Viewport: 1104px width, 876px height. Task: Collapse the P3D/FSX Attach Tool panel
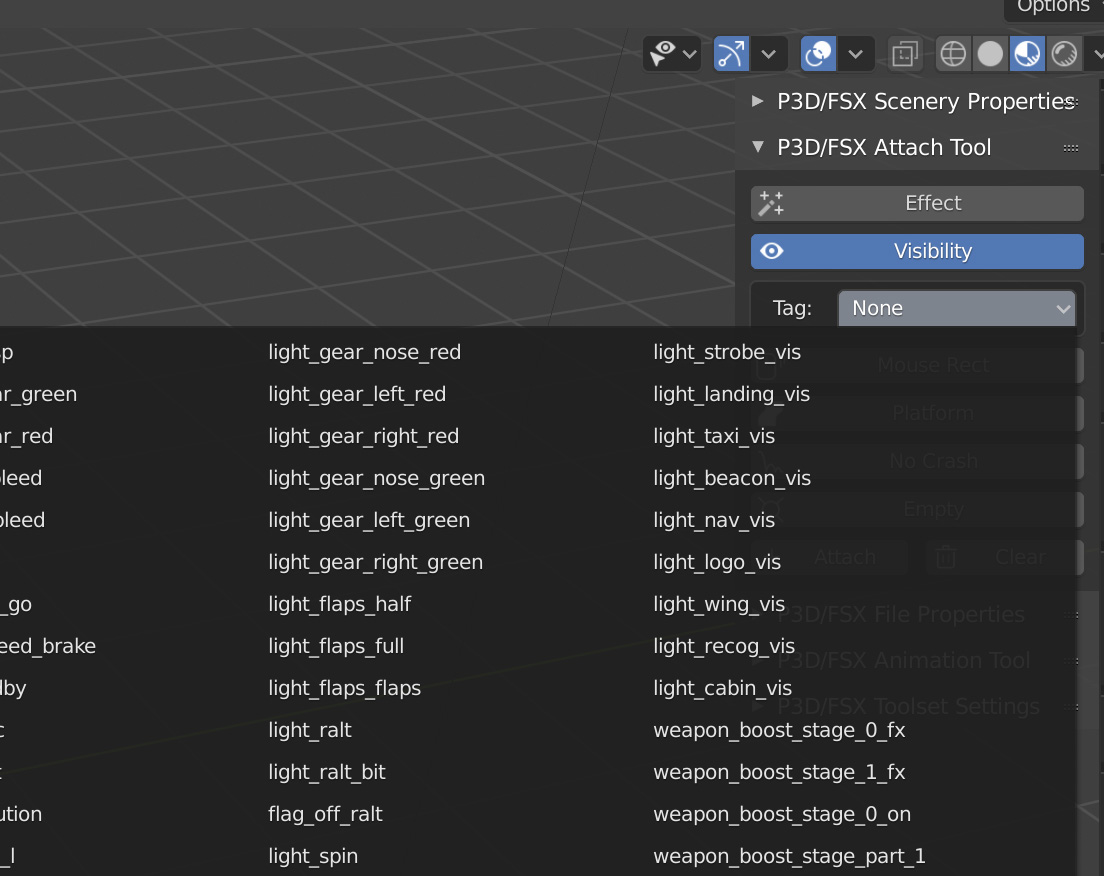[758, 147]
